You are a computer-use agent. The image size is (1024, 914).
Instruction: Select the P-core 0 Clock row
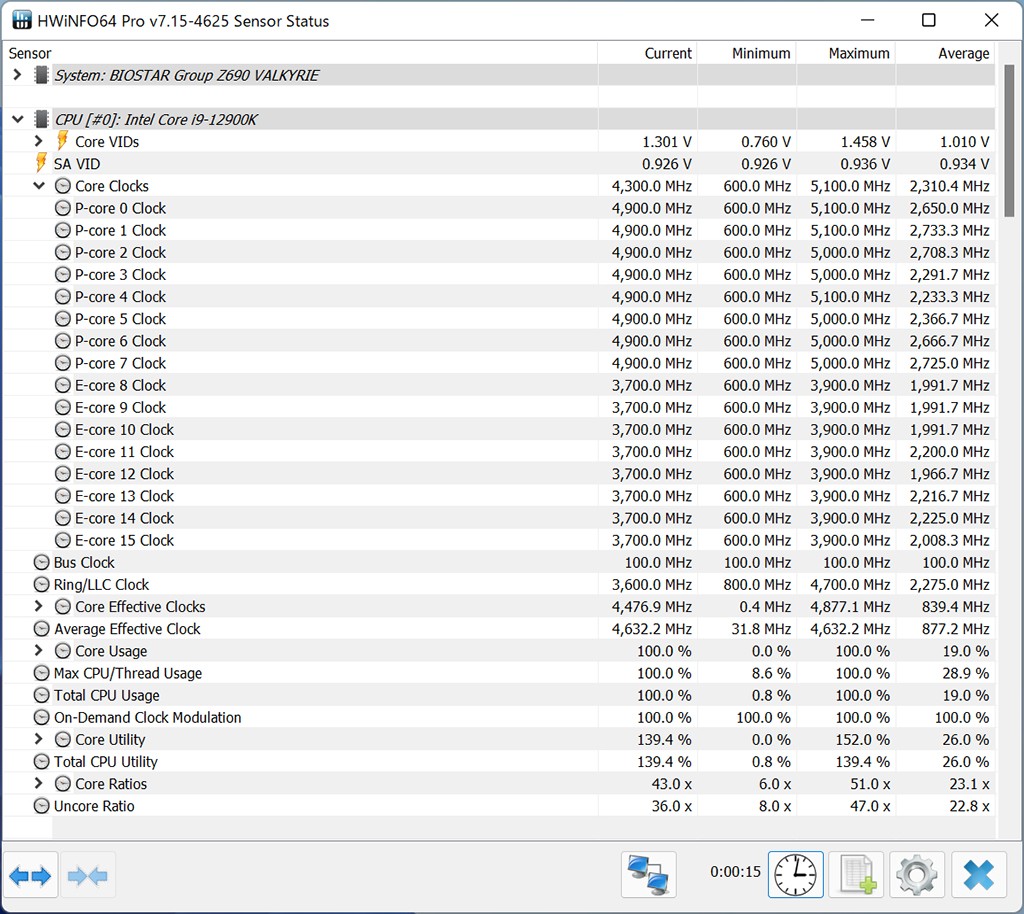pyautogui.click(x=120, y=208)
